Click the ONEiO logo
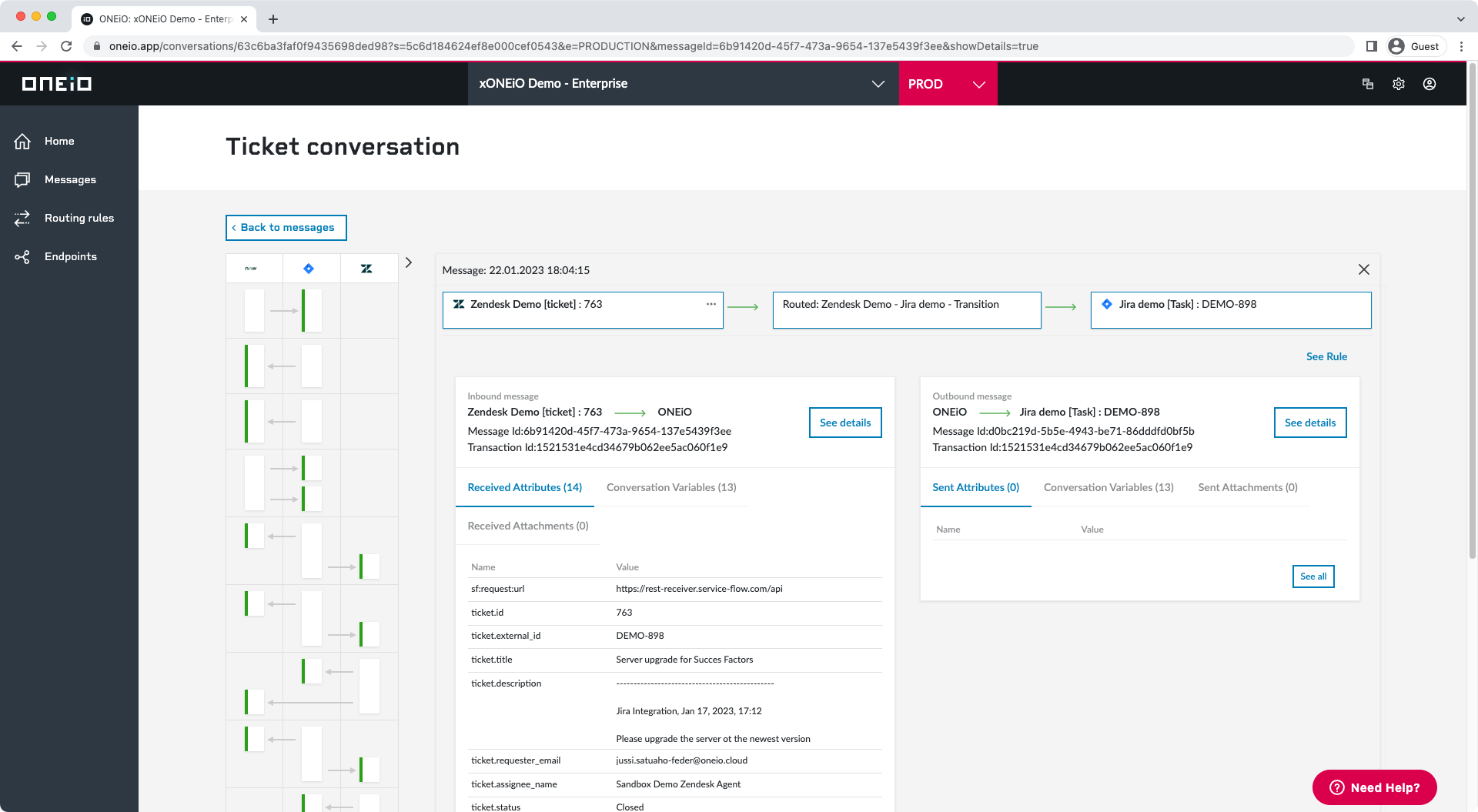 (55, 84)
